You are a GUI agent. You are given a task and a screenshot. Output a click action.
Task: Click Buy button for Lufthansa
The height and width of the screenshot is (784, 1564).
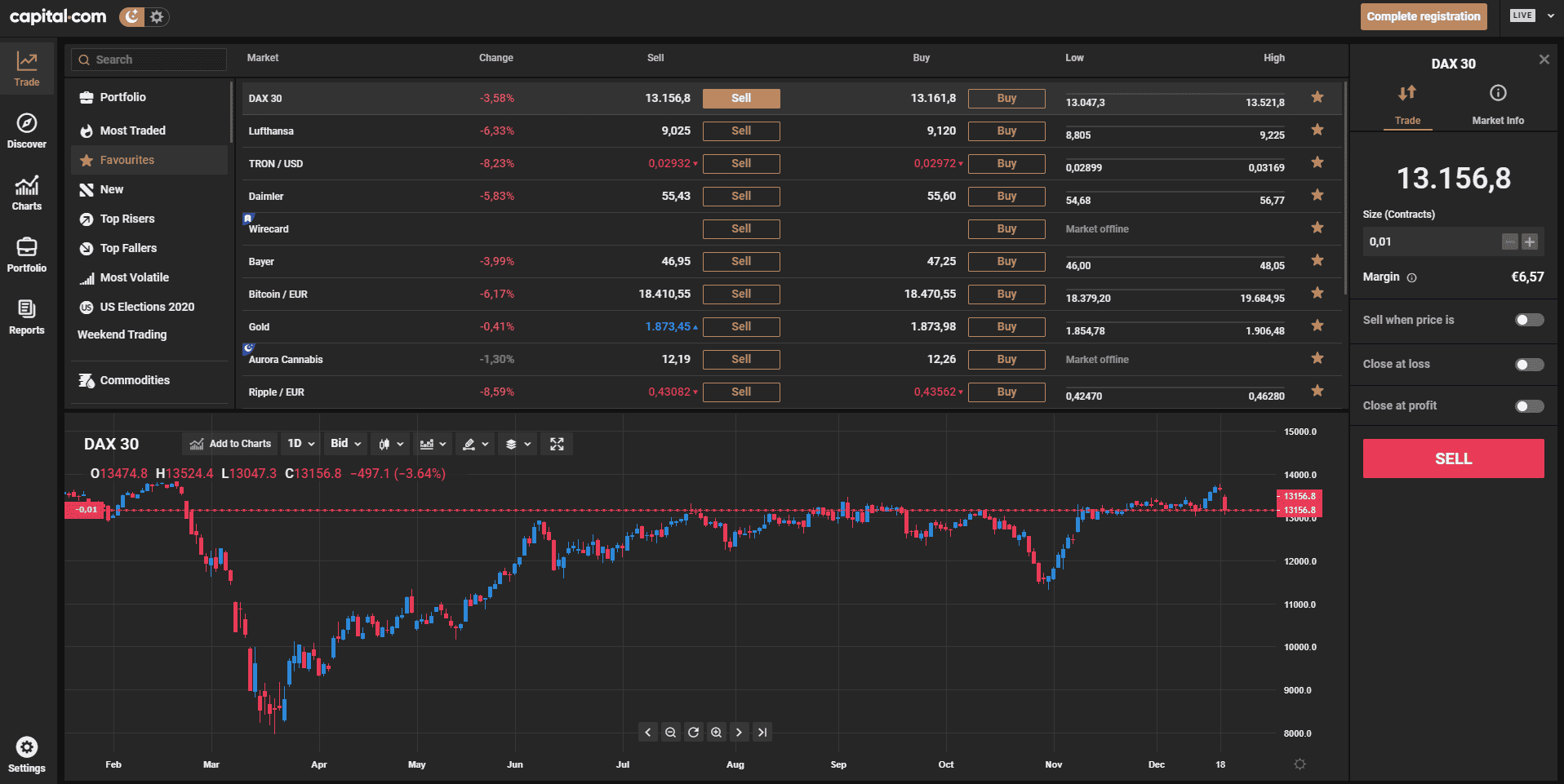1006,131
